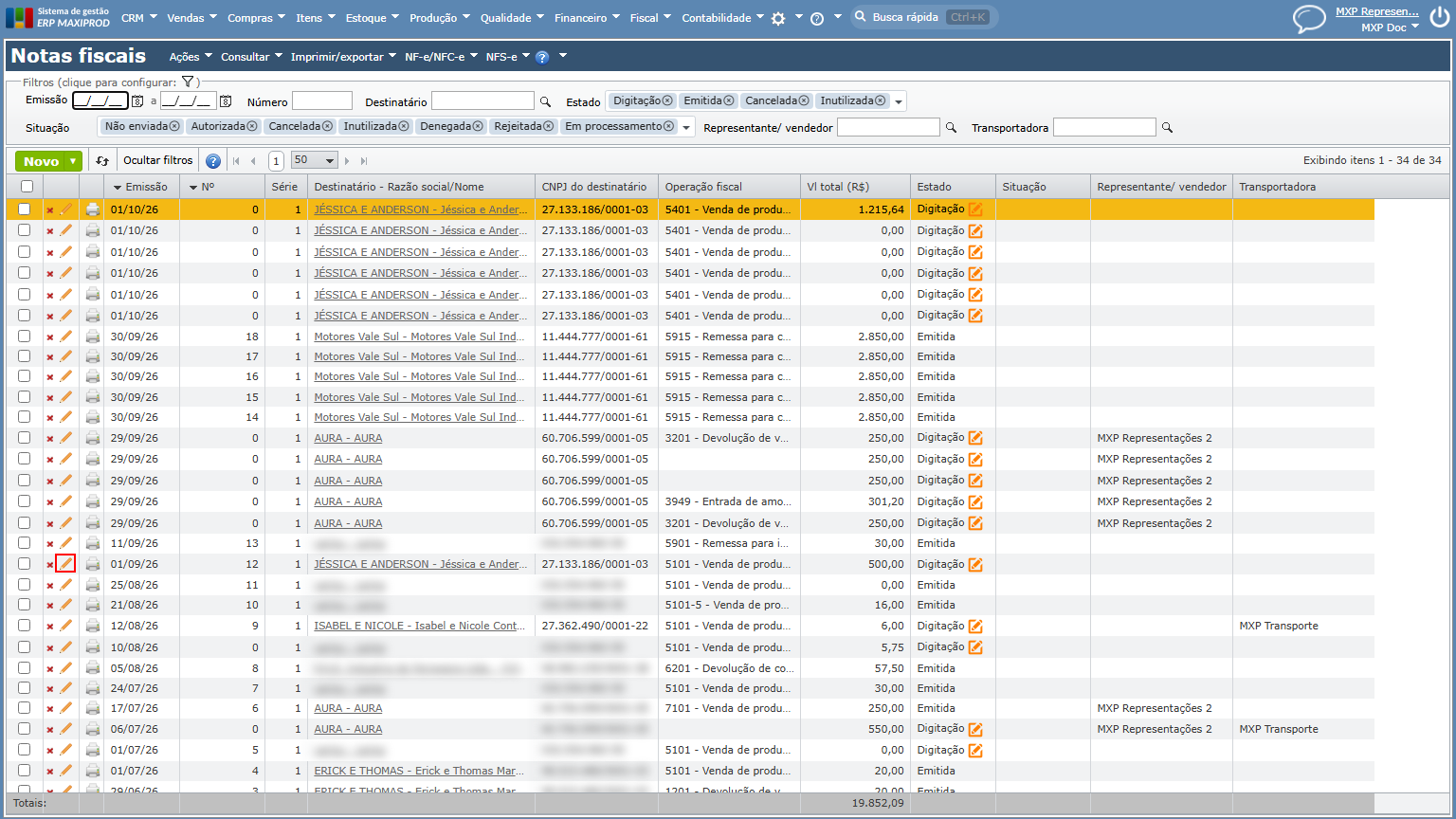
Task: Search Destinatário with the magnifier icon
Action: tap(545, 101)
